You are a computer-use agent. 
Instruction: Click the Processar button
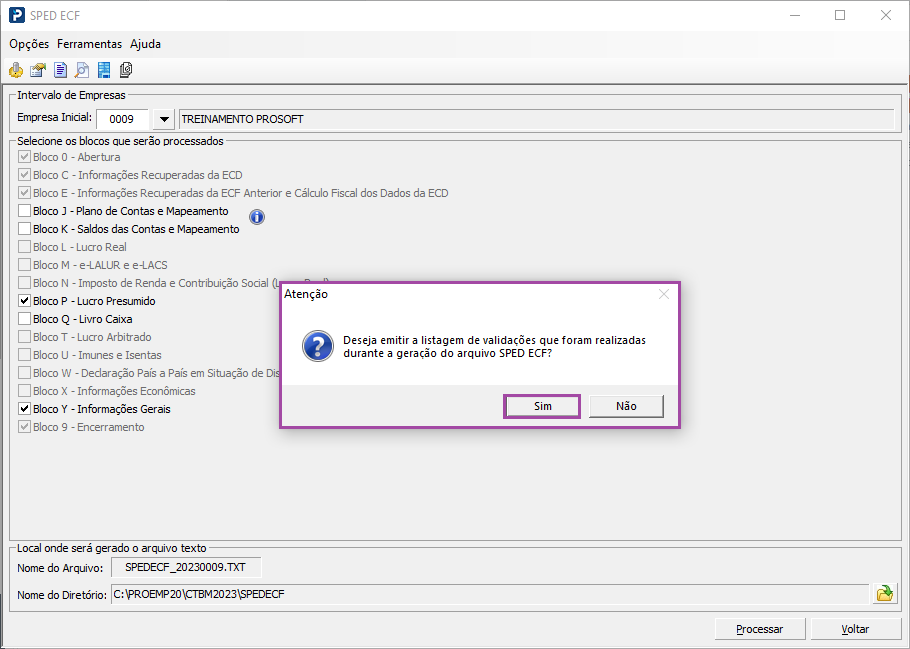pos(760,629)
